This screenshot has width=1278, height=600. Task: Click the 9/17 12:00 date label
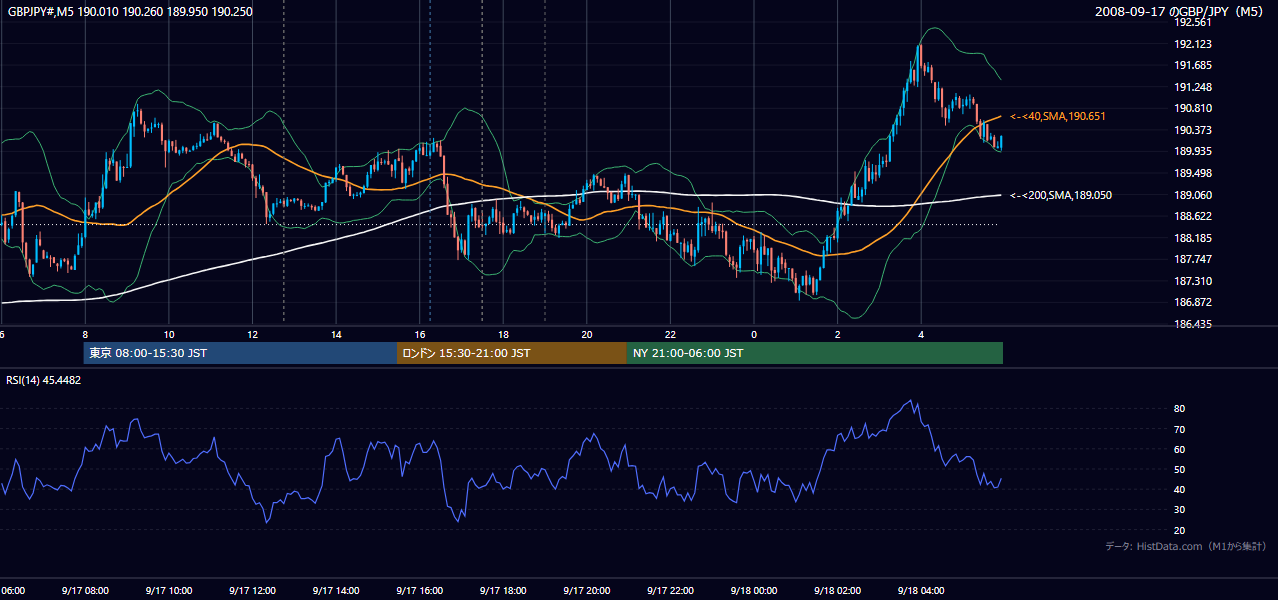(x=252, y=590)
